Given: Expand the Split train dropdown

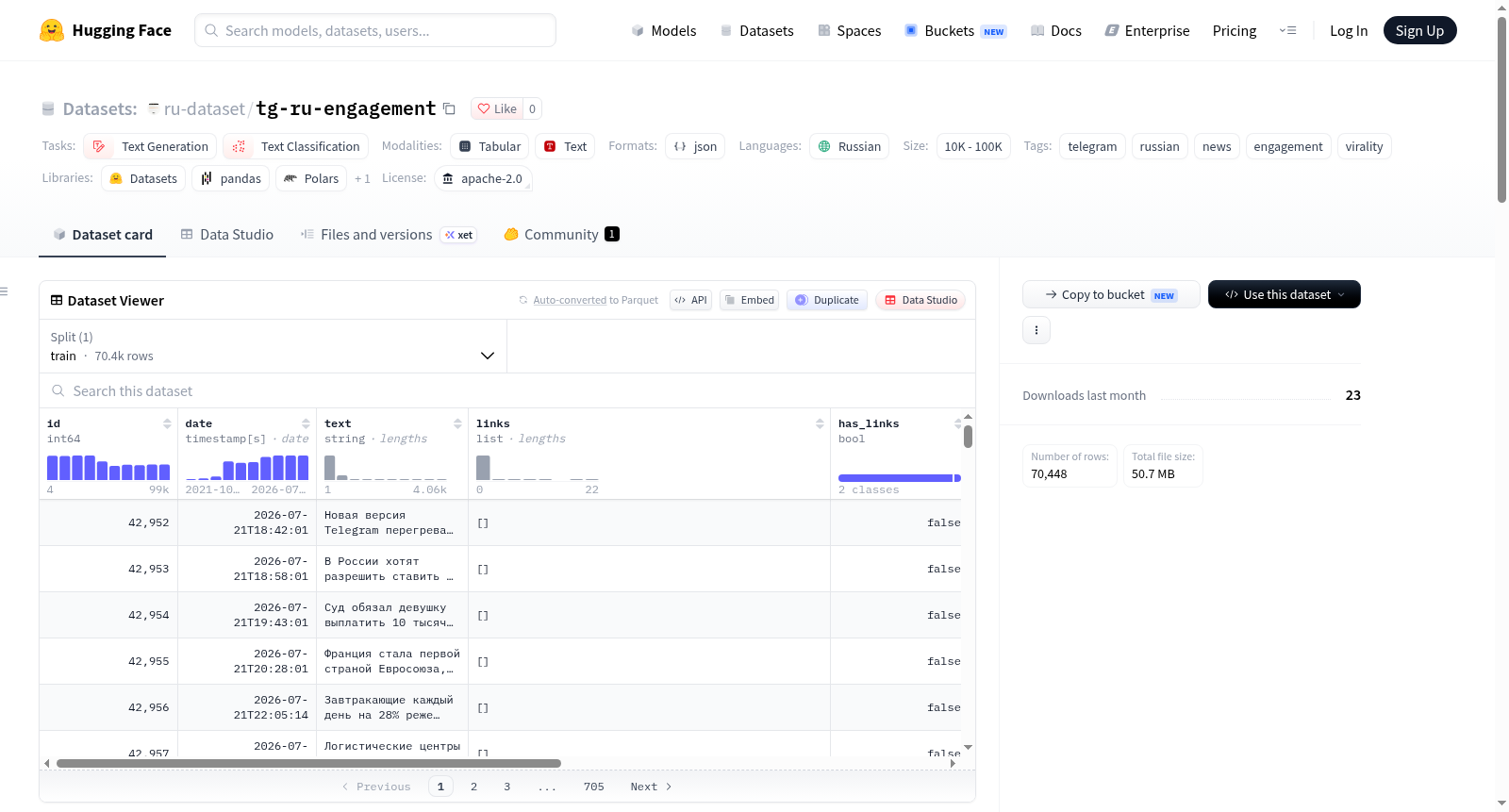Looking at the screenshot, I should coord(273,346).
